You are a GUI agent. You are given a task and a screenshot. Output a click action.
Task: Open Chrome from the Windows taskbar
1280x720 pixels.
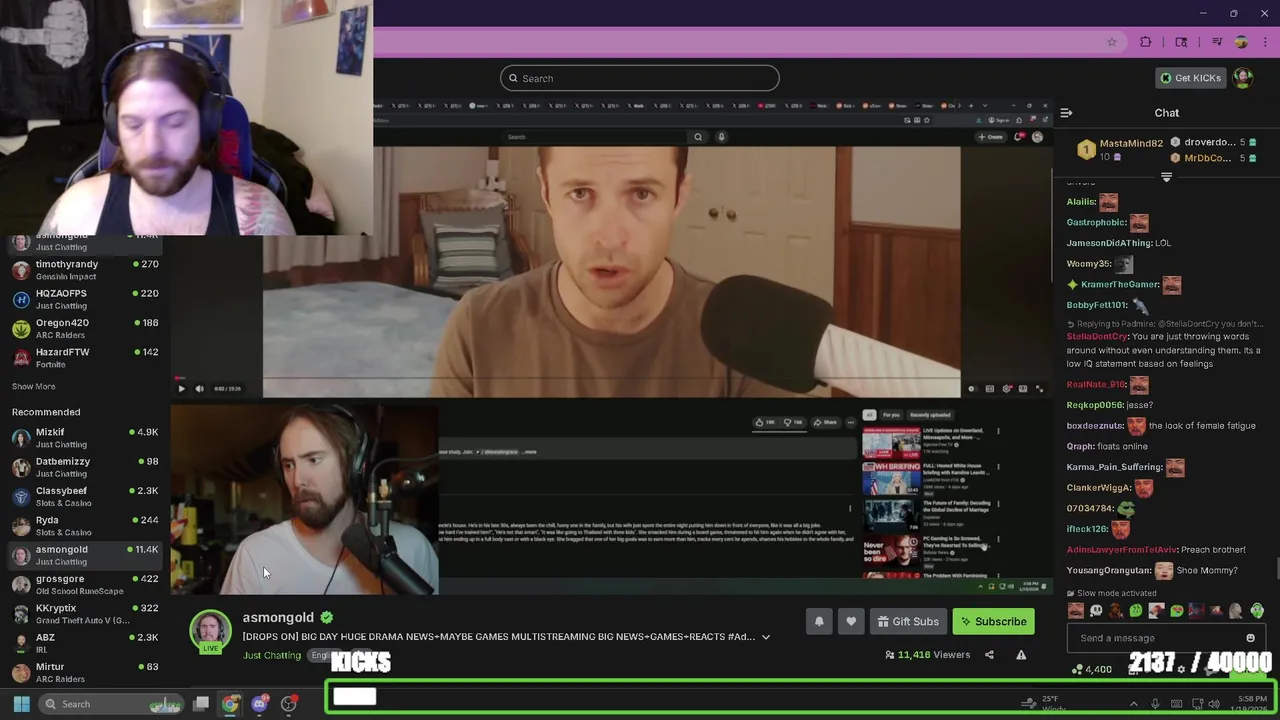tap(230, 704)
